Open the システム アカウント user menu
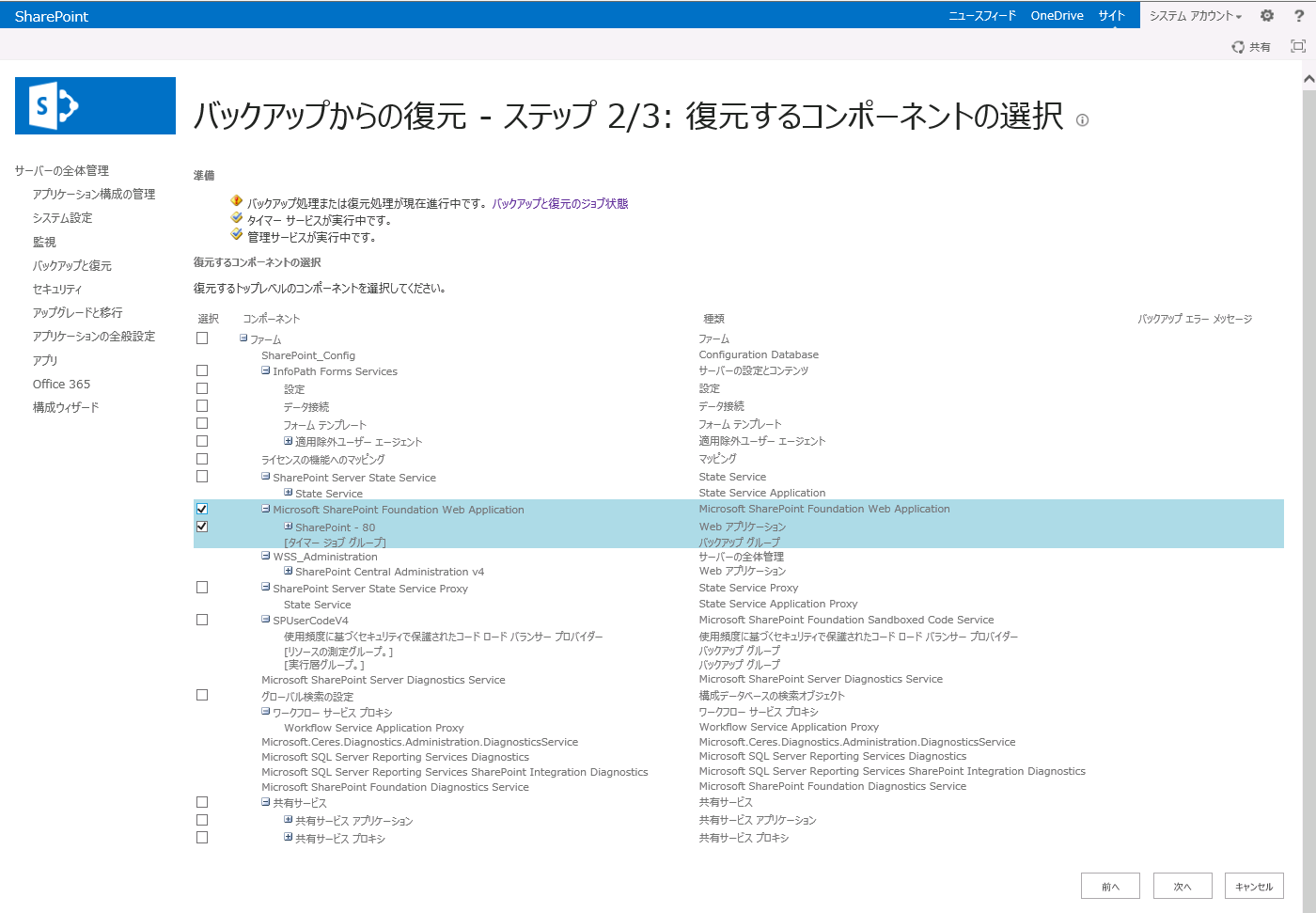The image size is (1316, 913). pos(1196,16)
